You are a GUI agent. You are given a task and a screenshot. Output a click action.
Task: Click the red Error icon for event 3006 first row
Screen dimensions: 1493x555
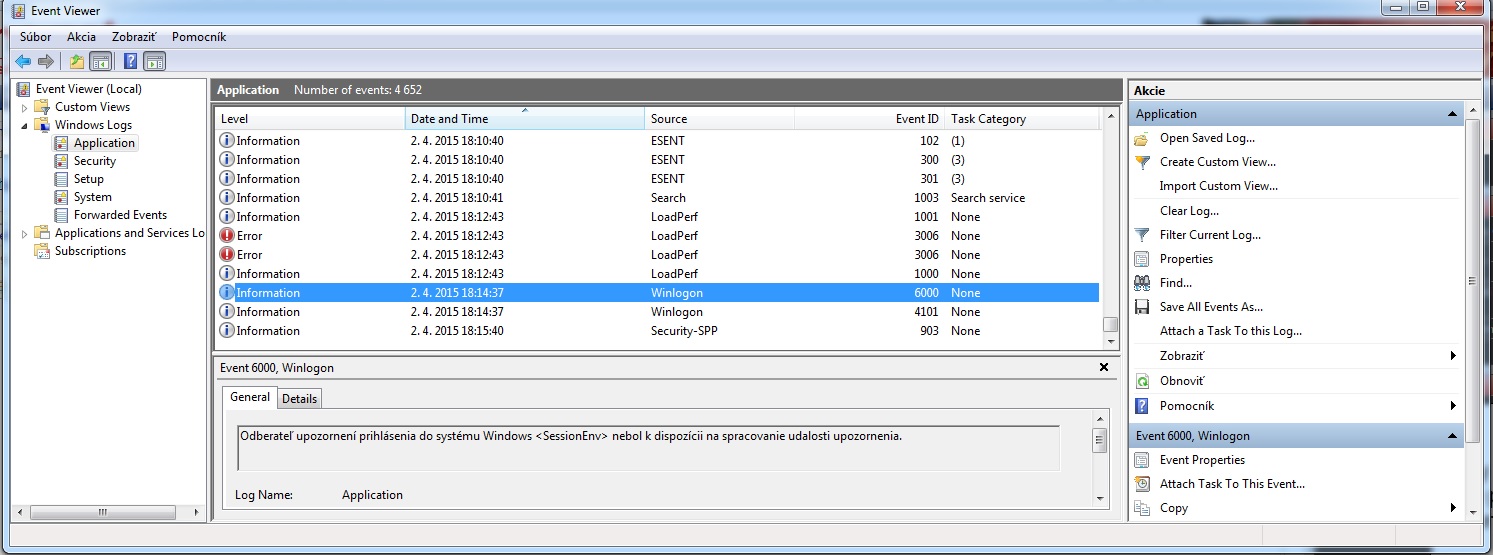click(x=227, y=236)
